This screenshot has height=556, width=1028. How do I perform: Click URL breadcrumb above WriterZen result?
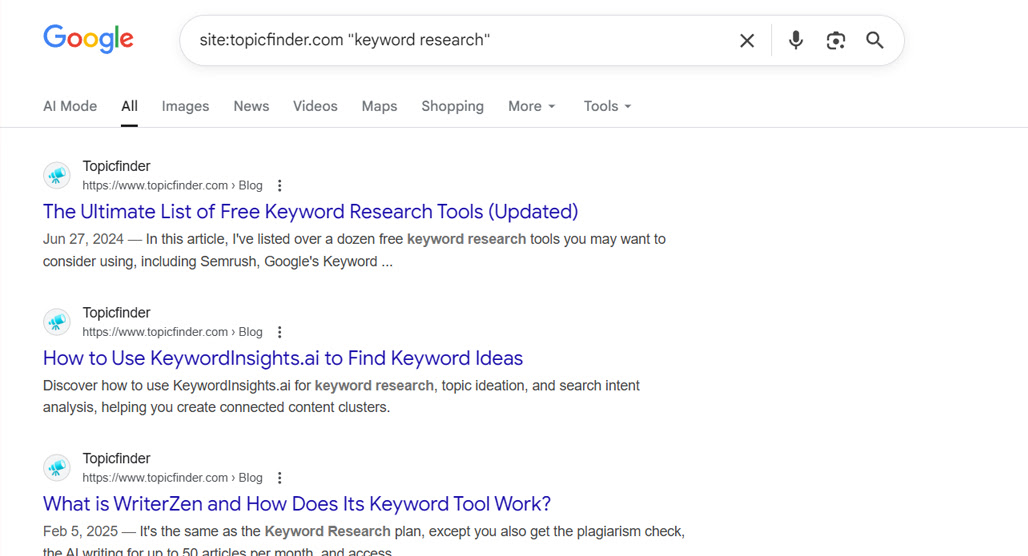172,478
